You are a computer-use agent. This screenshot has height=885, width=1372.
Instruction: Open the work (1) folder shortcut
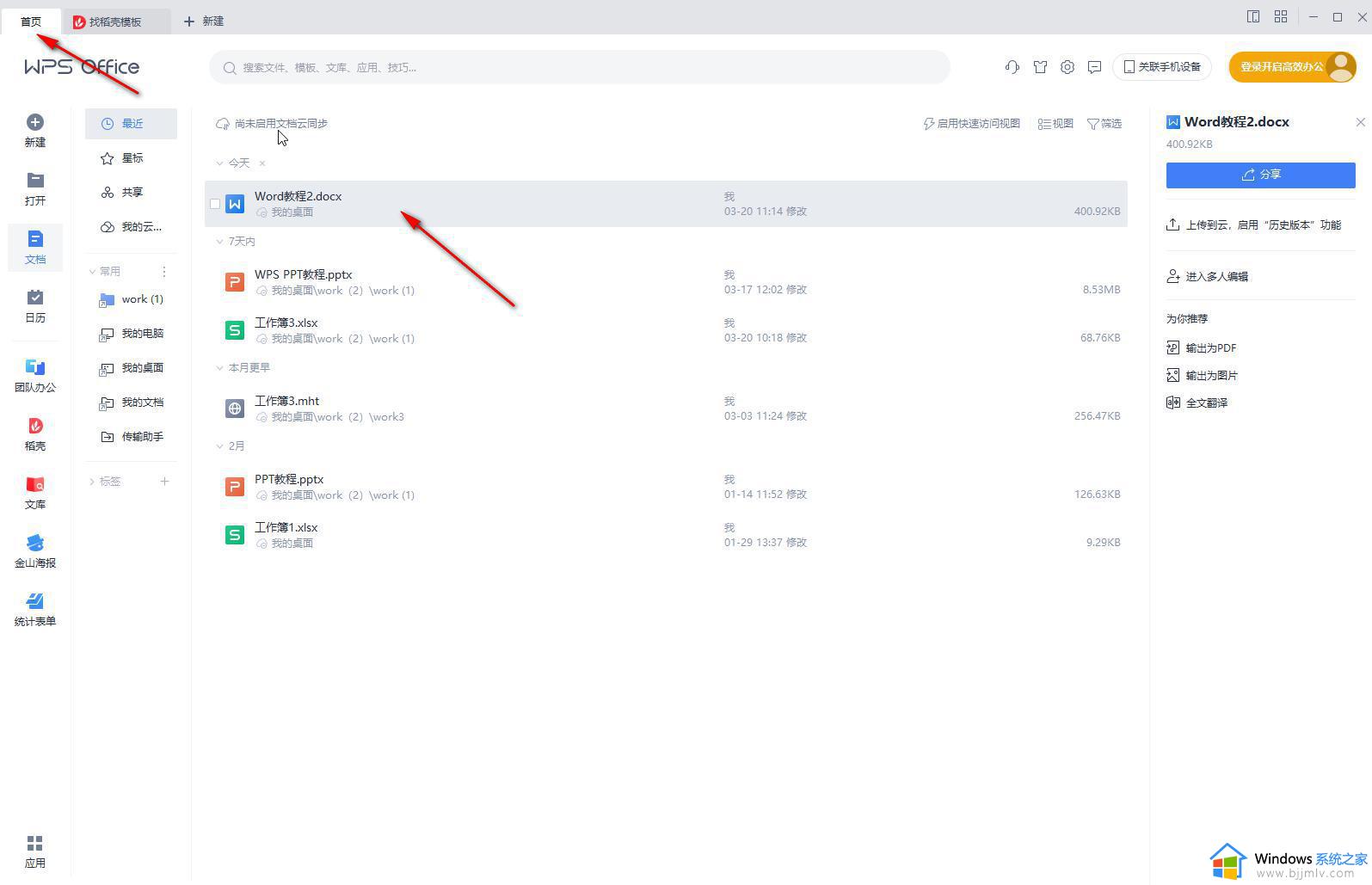131,299
